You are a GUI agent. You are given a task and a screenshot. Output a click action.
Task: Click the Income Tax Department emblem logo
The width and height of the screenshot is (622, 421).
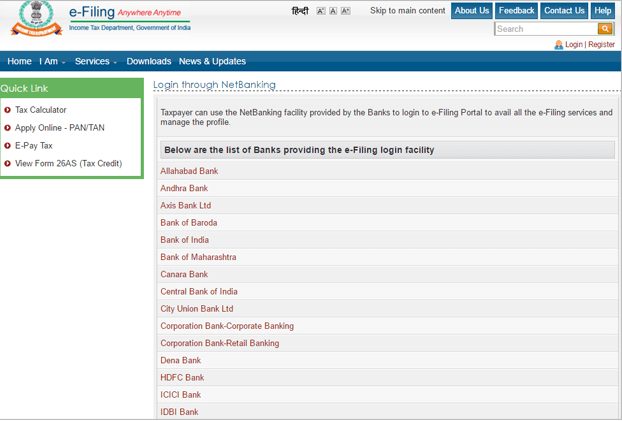(36, 19)
